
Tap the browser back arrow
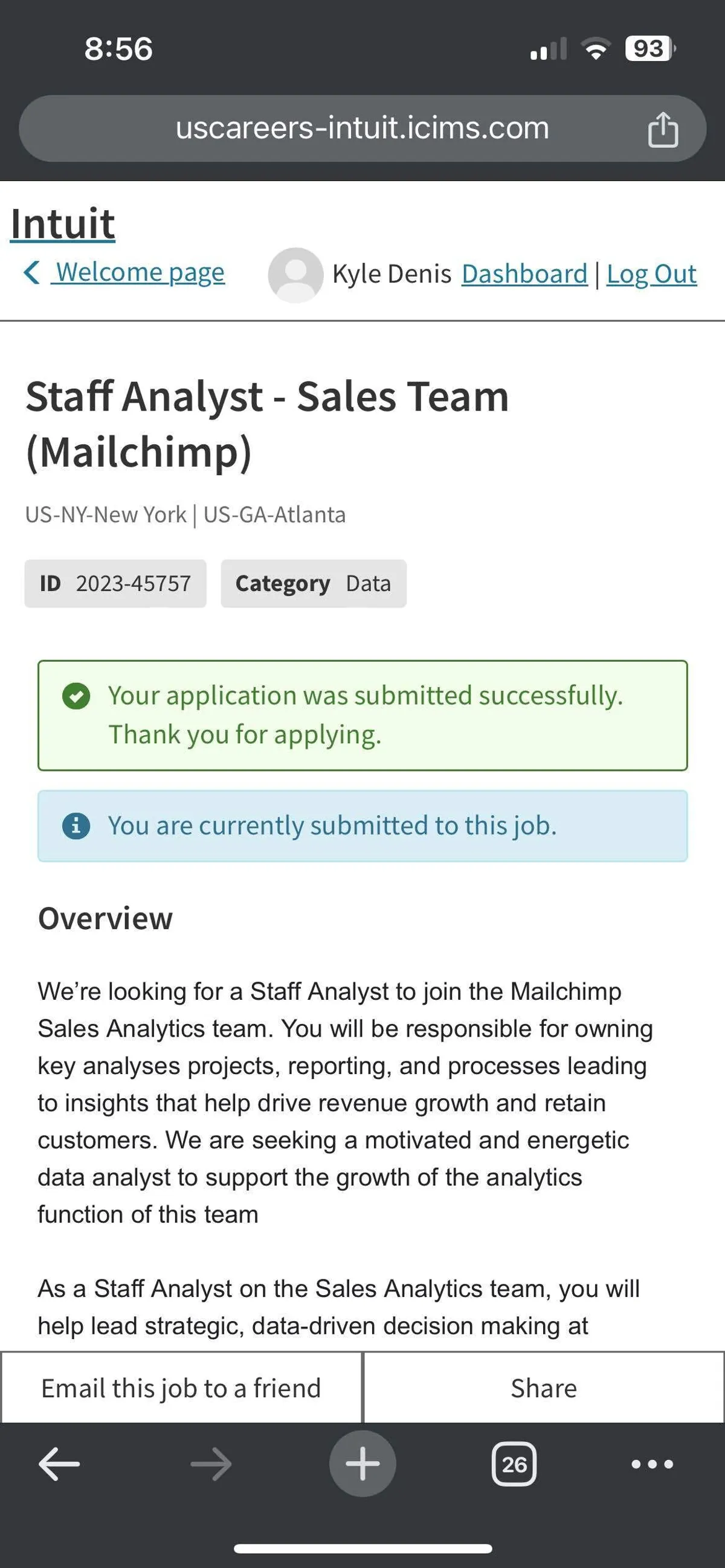pos(59,1464)
